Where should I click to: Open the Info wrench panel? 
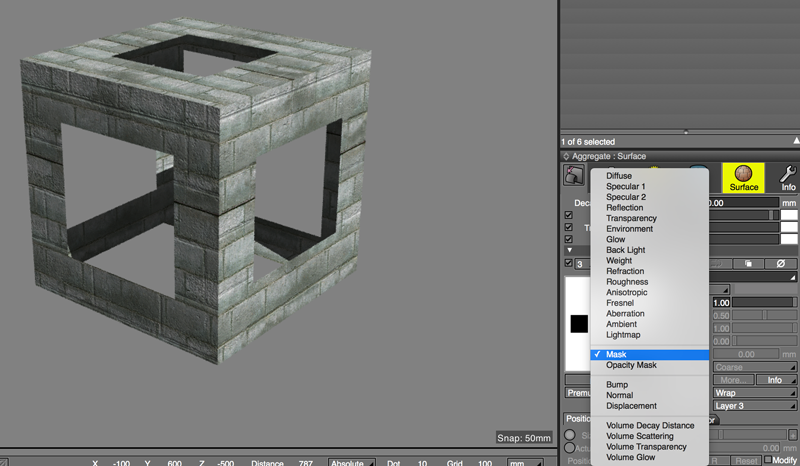[788, 178]
